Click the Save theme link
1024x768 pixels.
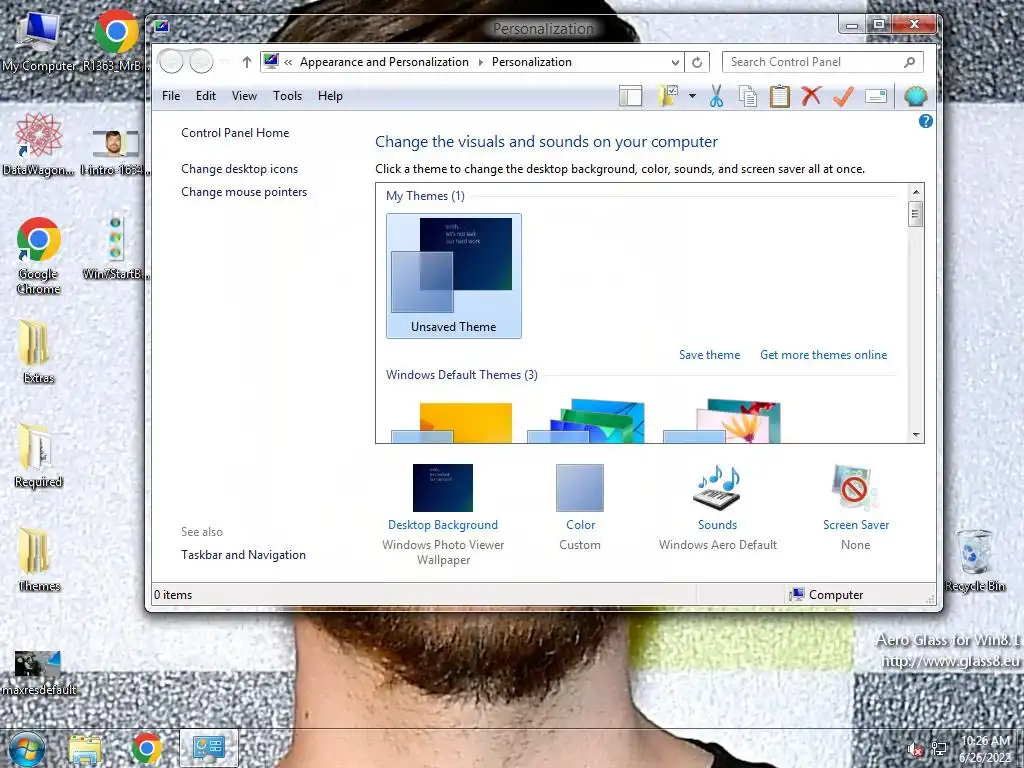(709, 355)
